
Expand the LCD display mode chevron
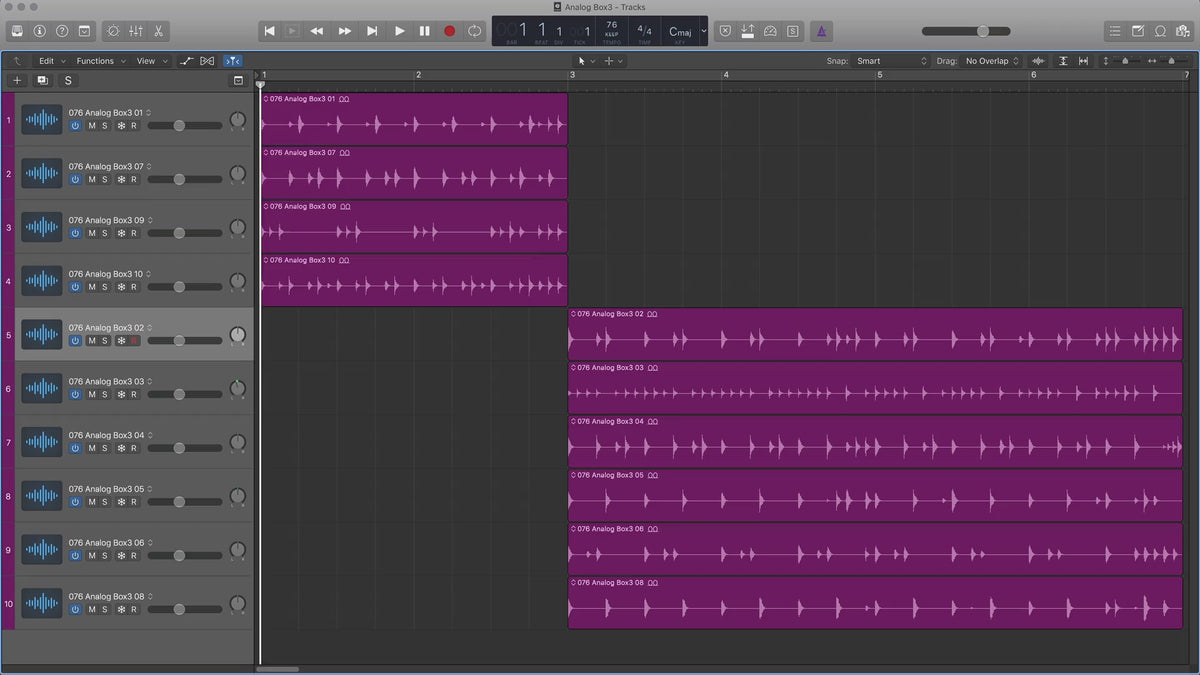(x=703, y=31)
